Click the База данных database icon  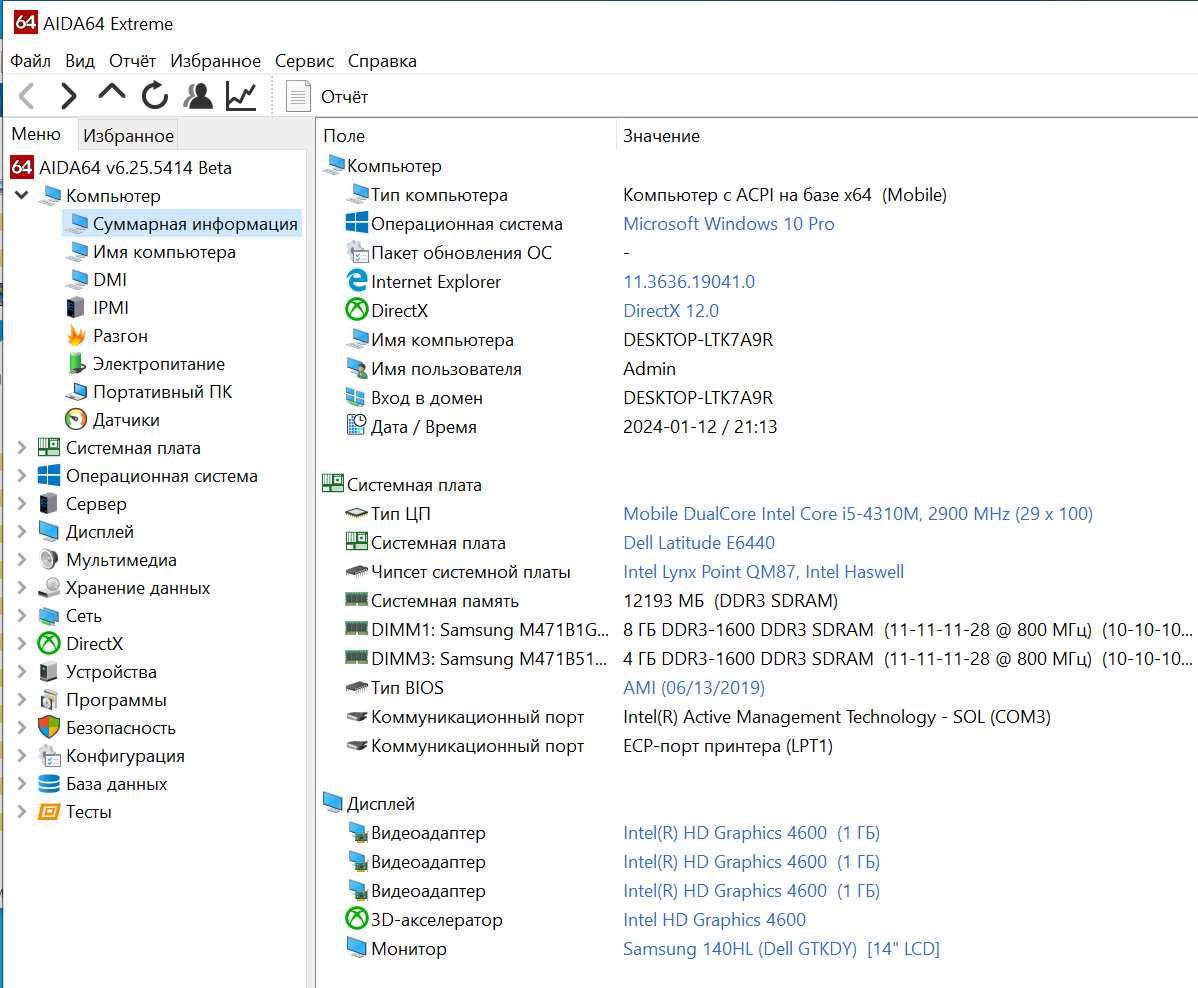click(49, 783)
